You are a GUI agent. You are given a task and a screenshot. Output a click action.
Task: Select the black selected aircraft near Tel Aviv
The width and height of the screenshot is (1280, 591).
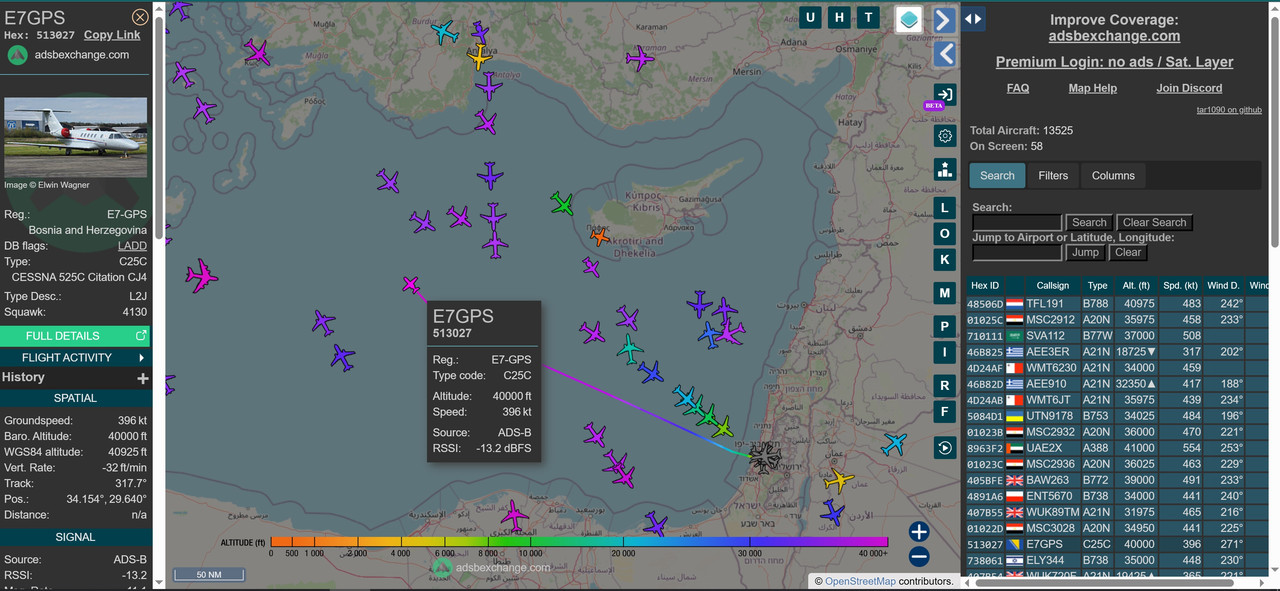765,458
